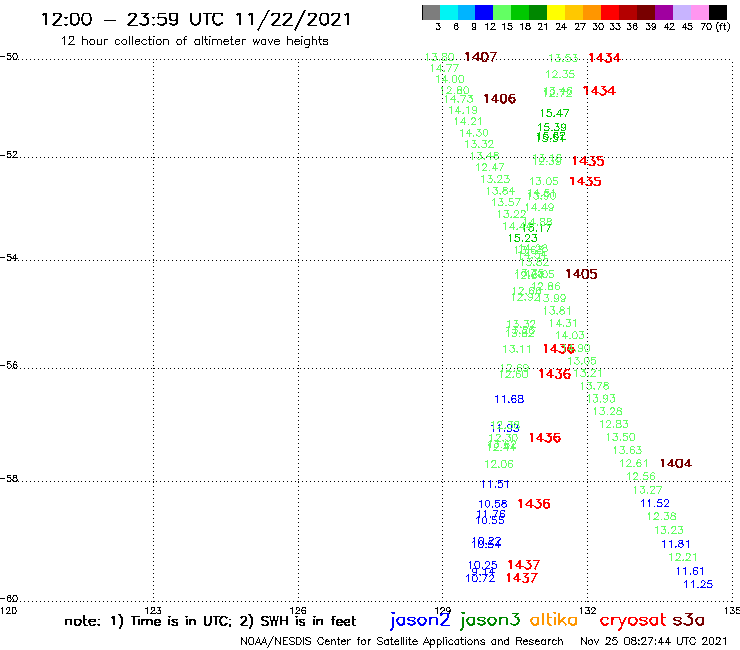Click the wave height value 13.27
This screenshot has width=740, height=650.
click(x=648, y=490)
